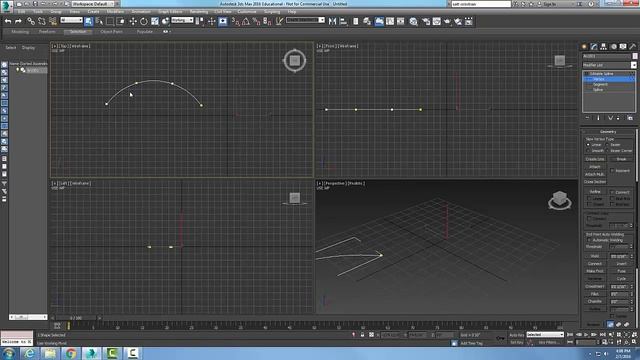Collapse the Editable Spline stack entry
640x360 pixels.
click(586, 73)
